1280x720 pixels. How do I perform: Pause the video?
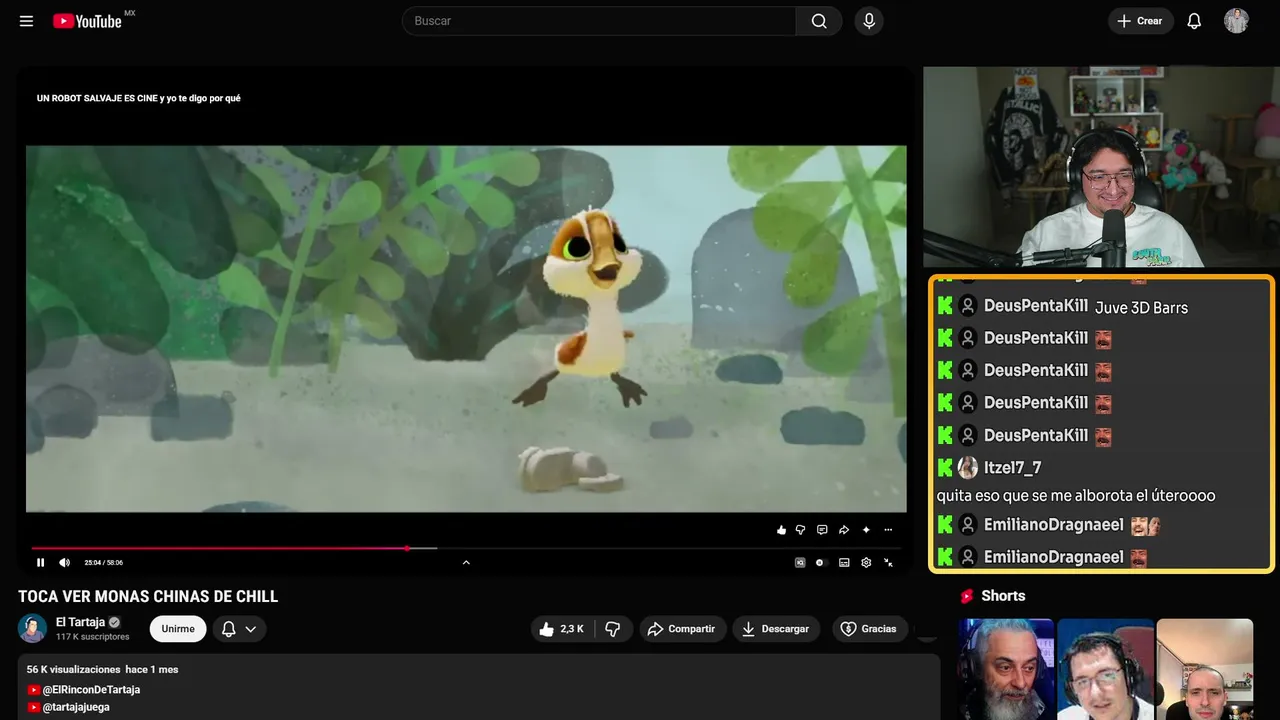click(x=41, y=562)
